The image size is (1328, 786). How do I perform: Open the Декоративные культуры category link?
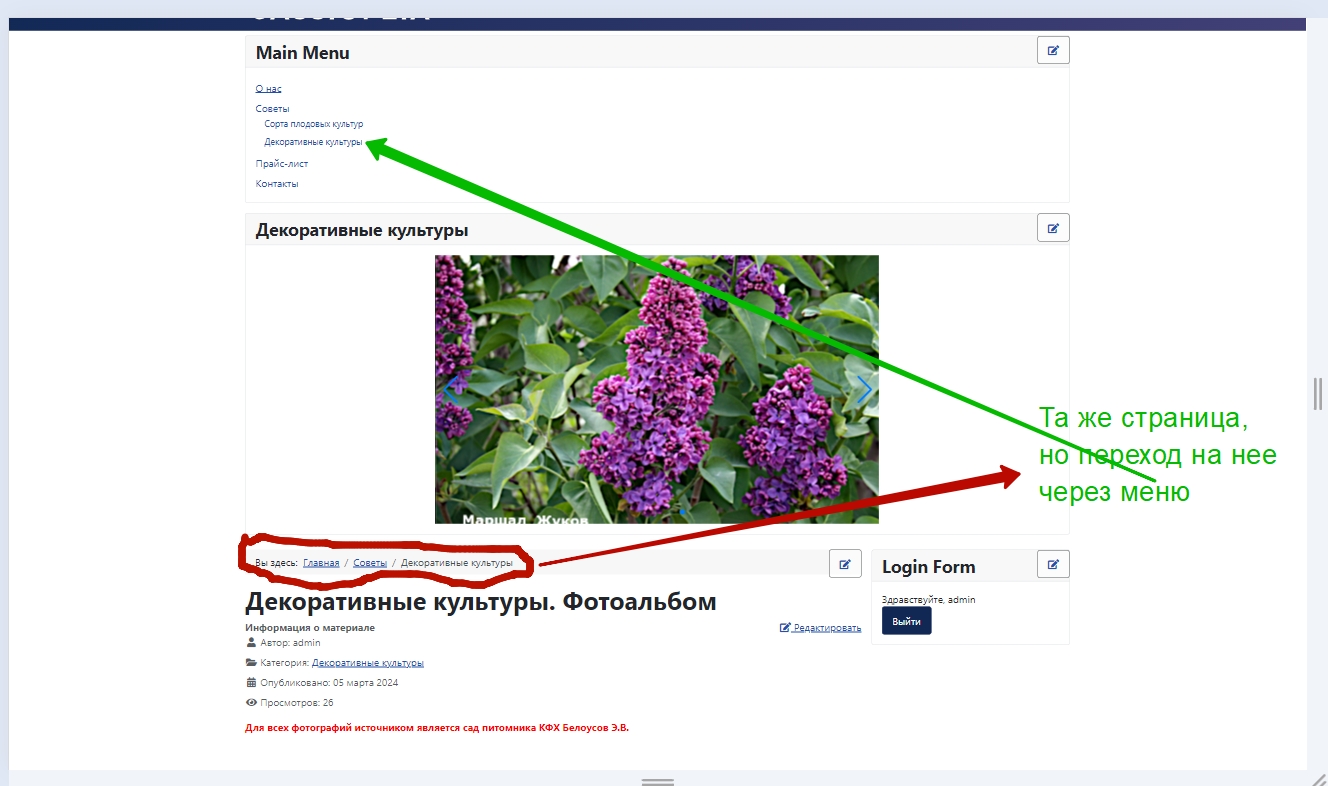tap(367, 663)
